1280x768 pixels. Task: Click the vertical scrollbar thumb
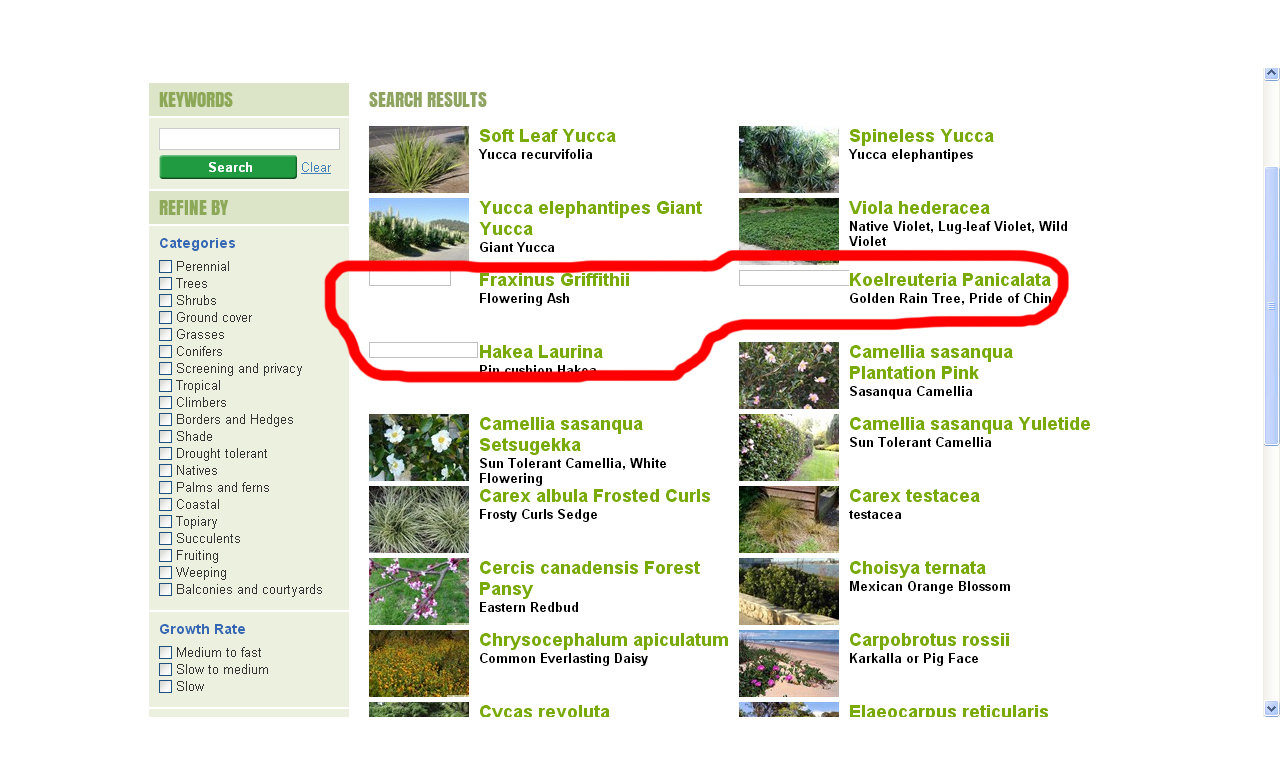pos(1272,306)
